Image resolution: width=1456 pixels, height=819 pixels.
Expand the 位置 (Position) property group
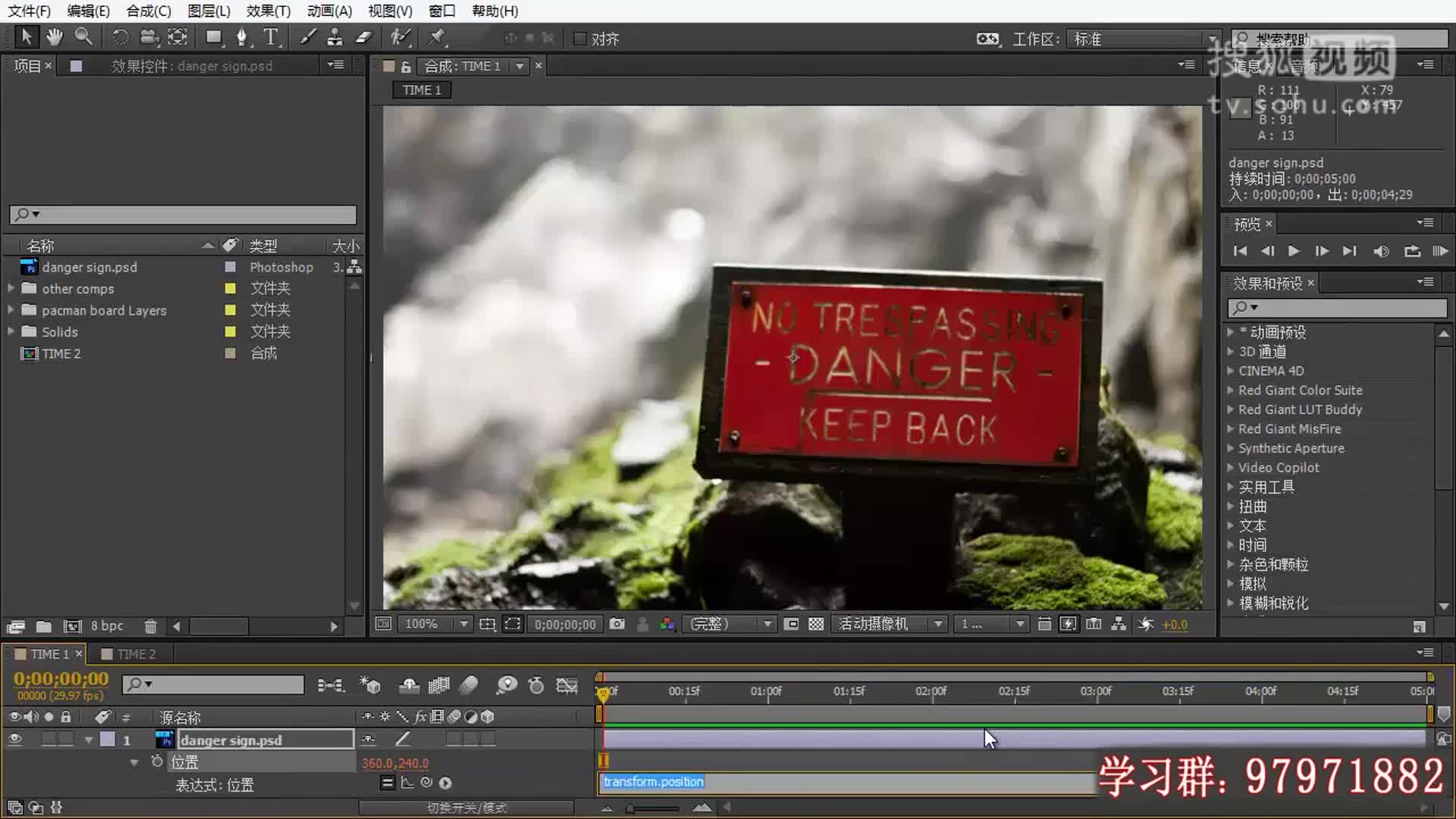click(134, 762)
